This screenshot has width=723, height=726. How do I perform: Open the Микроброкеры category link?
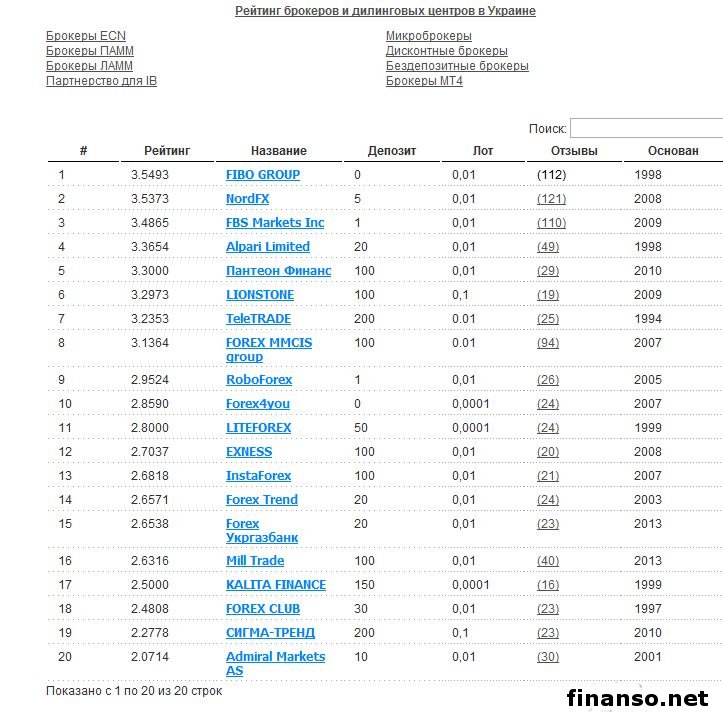429,36
